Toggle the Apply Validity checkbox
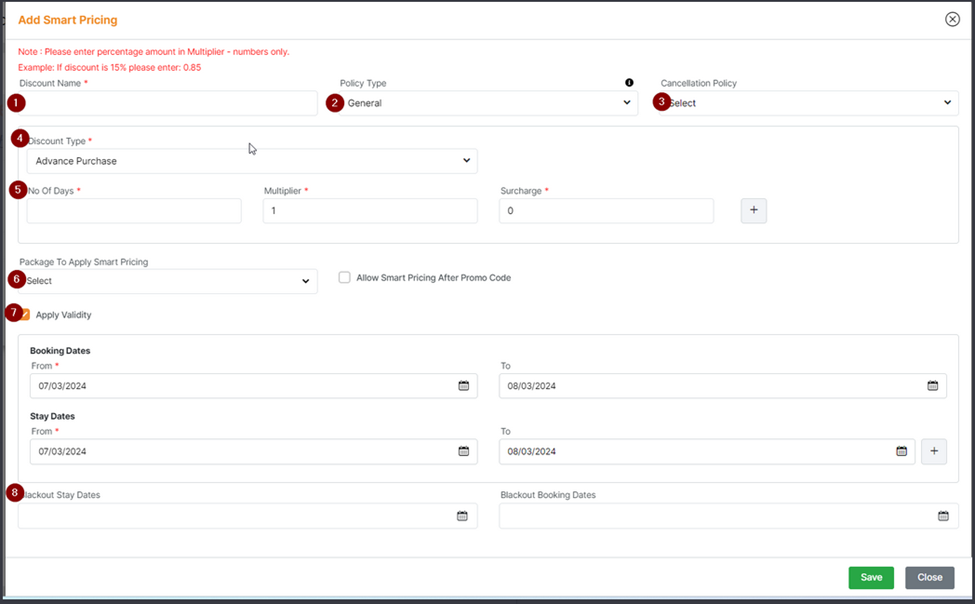This screenshot has height=604, width=975. 24,315
